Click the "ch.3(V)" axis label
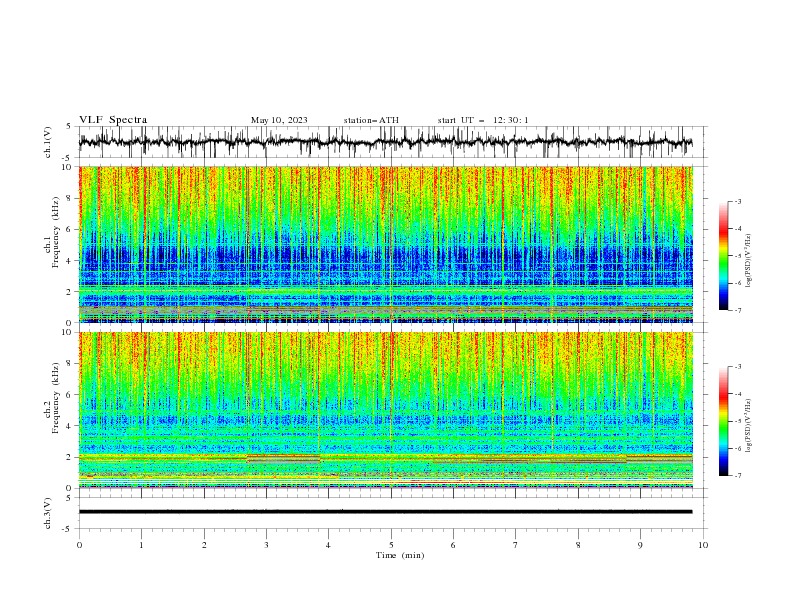792x612 pixels. click(47, 513)
